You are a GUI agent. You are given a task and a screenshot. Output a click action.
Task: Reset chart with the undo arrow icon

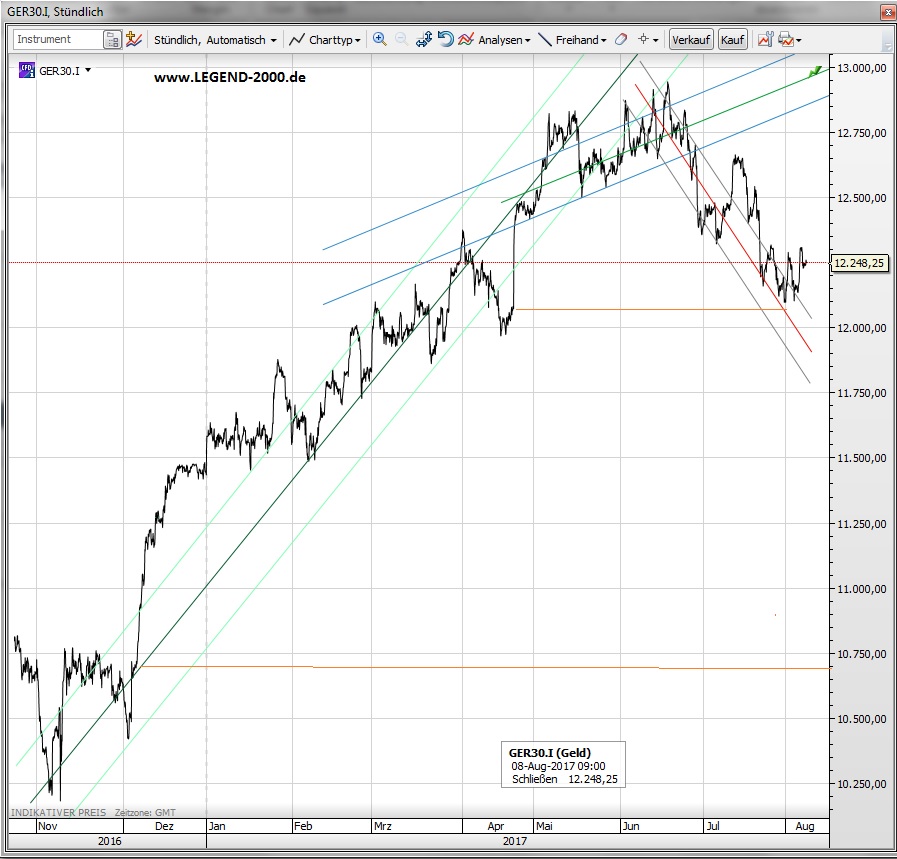[x=445, y=40]
